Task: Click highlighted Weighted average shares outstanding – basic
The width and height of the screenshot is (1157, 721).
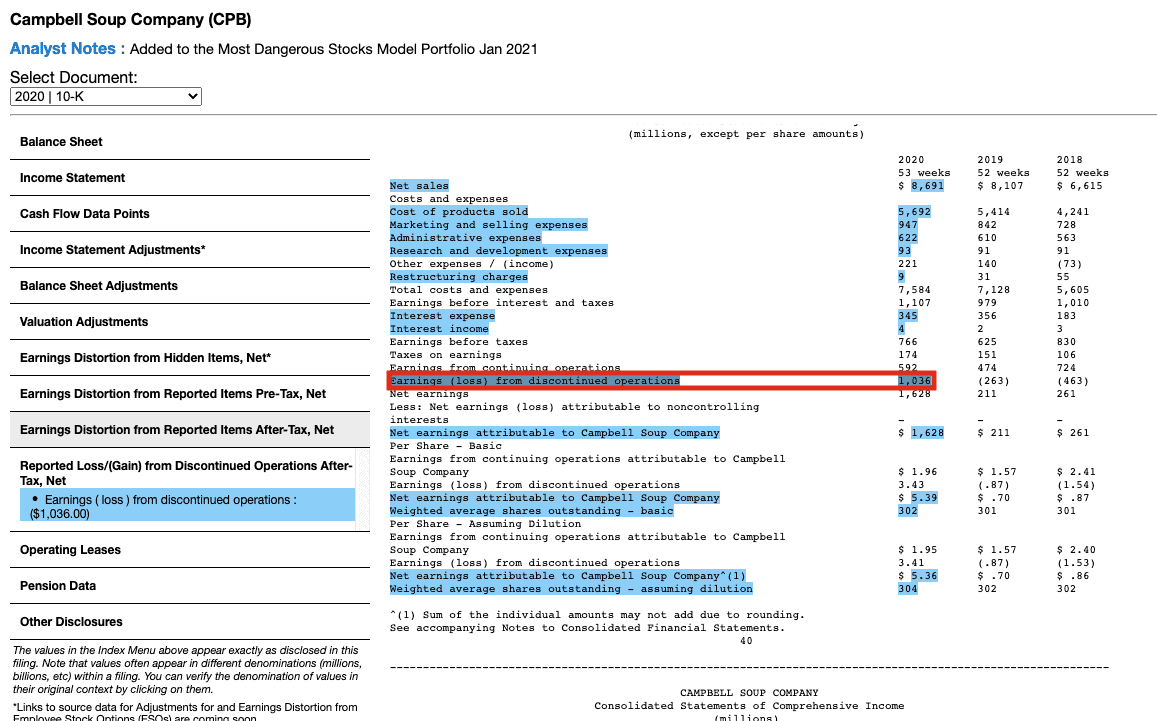Action: [531, 511]
